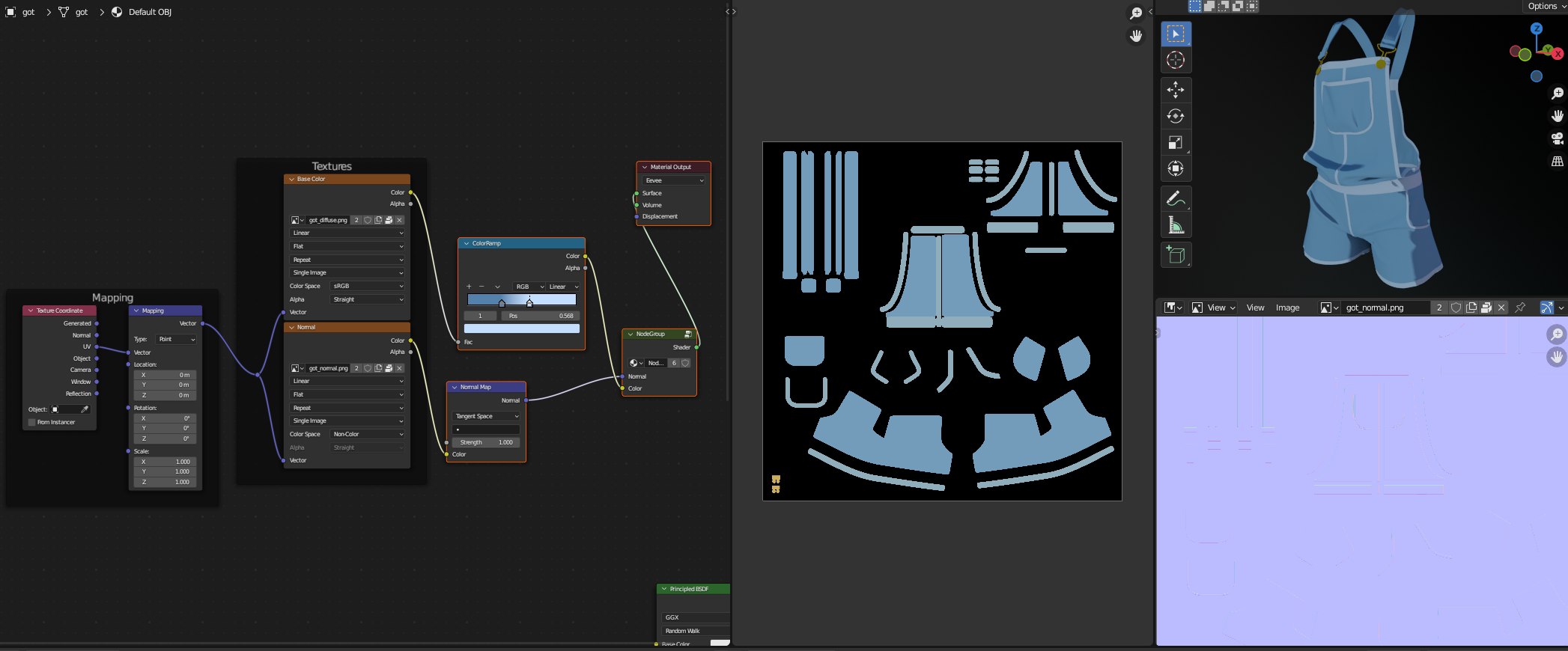Pick the Scale tool in the viewport toolbar
This screenshot has height=651, width=1568.
[1176, 142]
